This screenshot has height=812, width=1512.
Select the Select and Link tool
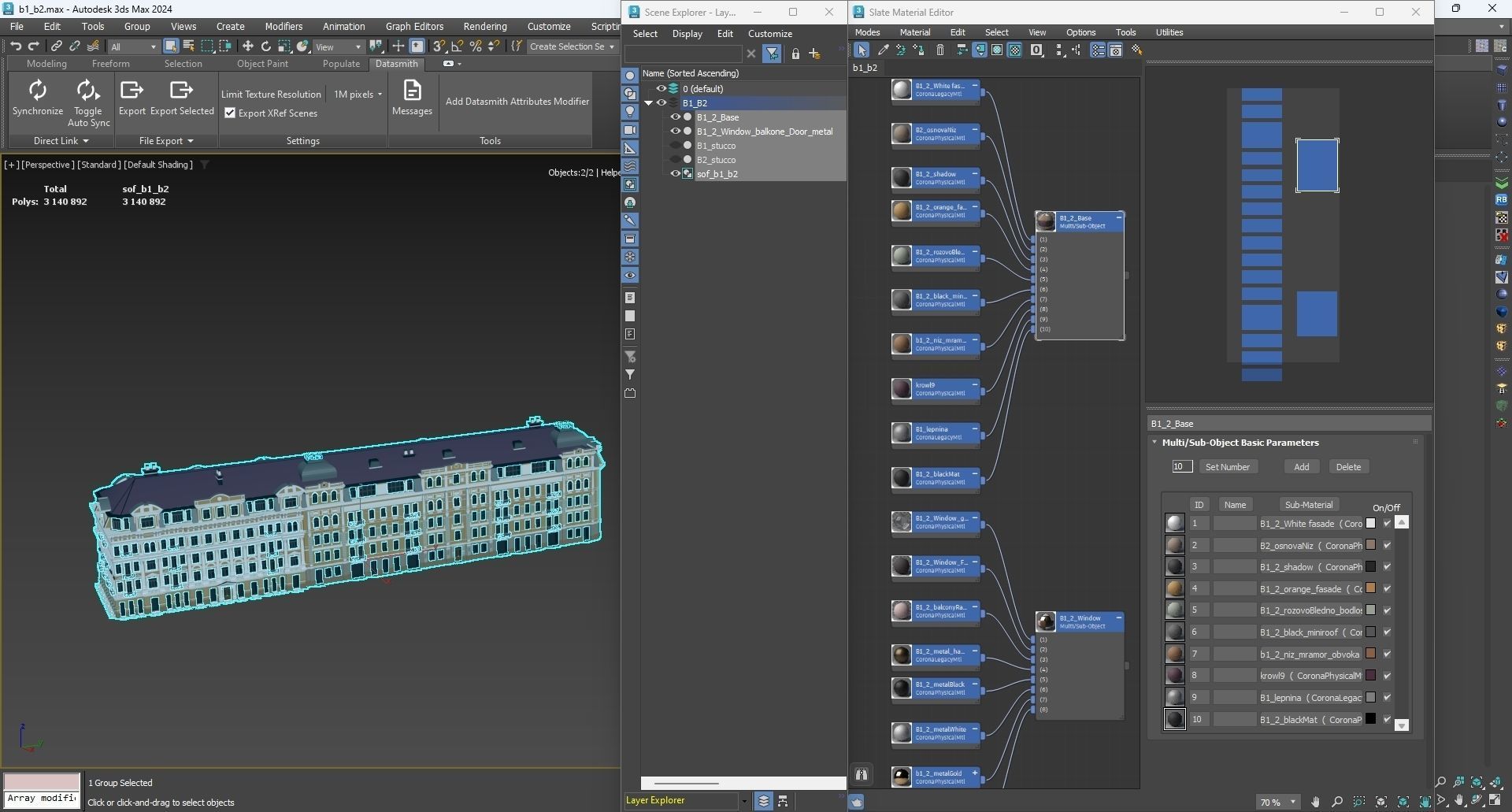coord(57,46)
